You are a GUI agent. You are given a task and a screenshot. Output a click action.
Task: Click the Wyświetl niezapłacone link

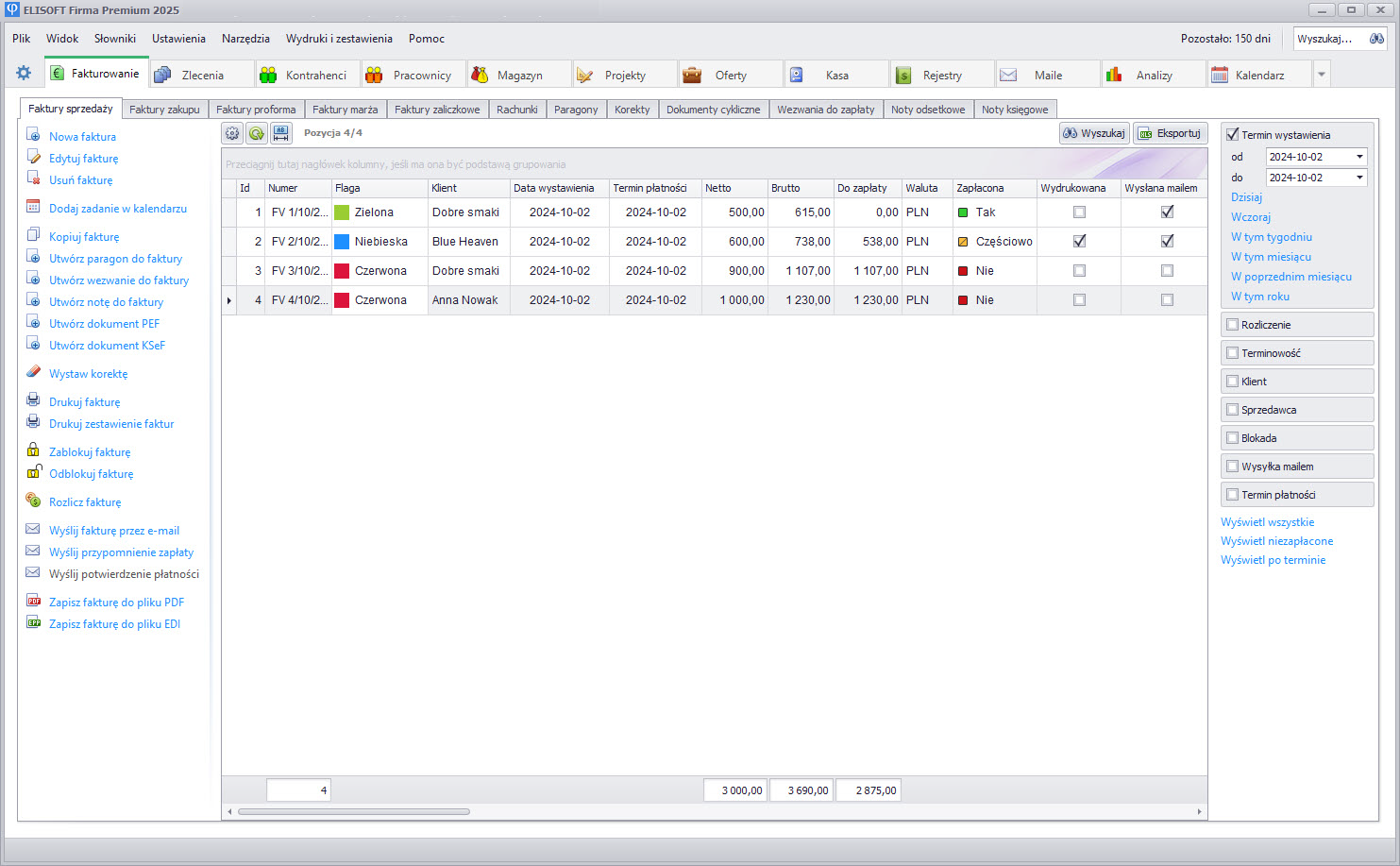tap(1276, 541)
